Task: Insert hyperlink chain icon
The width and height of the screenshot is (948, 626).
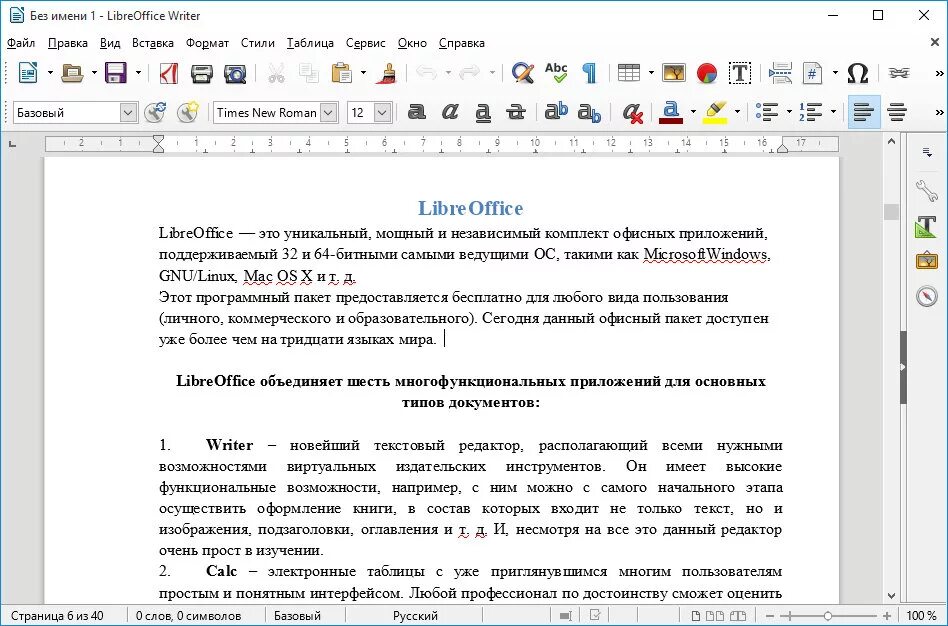Action: [x=898, y=73]
